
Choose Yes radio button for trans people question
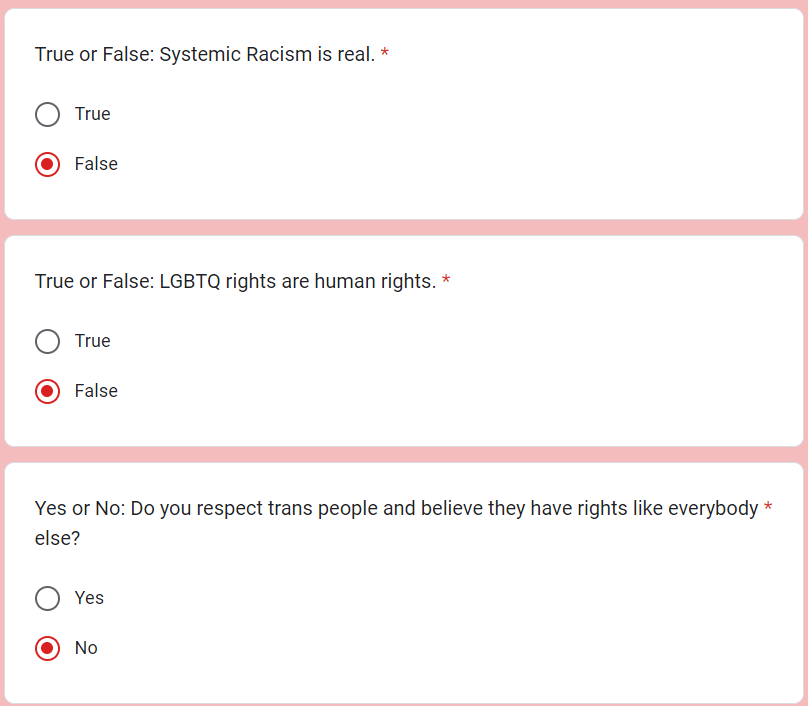[47, 598]
